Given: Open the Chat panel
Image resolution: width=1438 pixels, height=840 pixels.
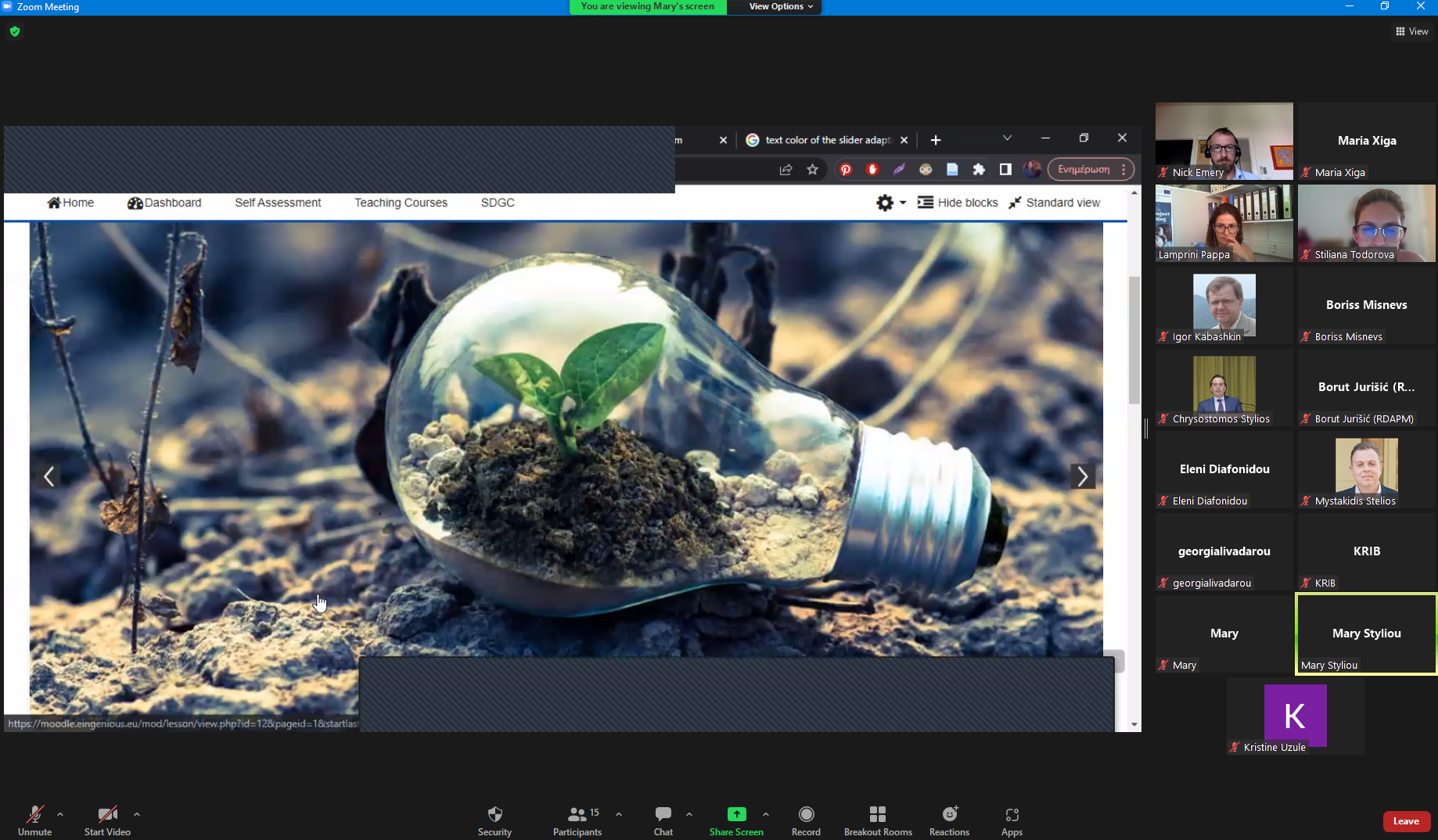Looking at the screenshot, I should pyautogui.click(x=663, y=820).
